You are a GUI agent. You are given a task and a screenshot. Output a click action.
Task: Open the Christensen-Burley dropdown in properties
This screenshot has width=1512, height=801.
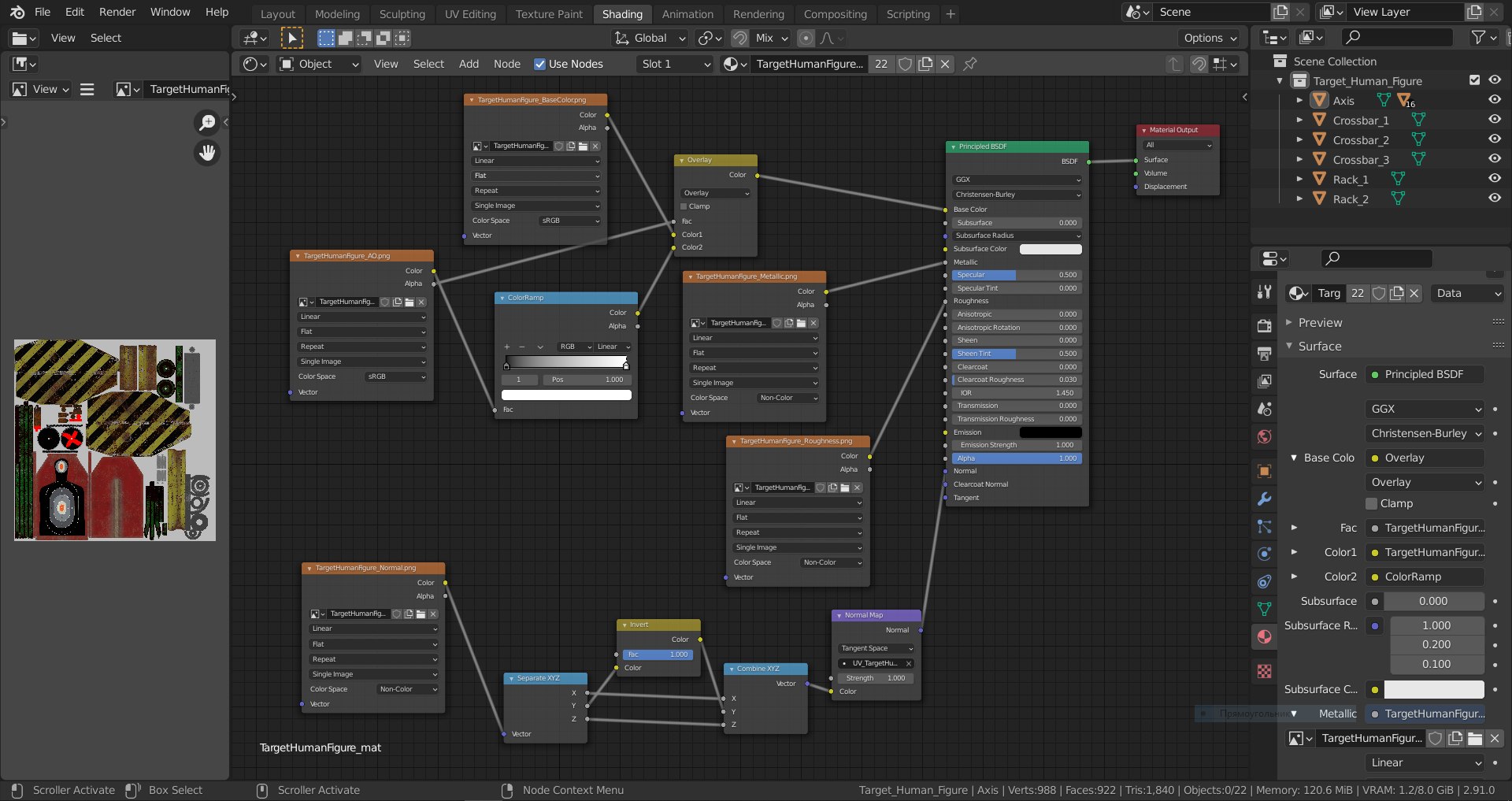coord(1425,433)
